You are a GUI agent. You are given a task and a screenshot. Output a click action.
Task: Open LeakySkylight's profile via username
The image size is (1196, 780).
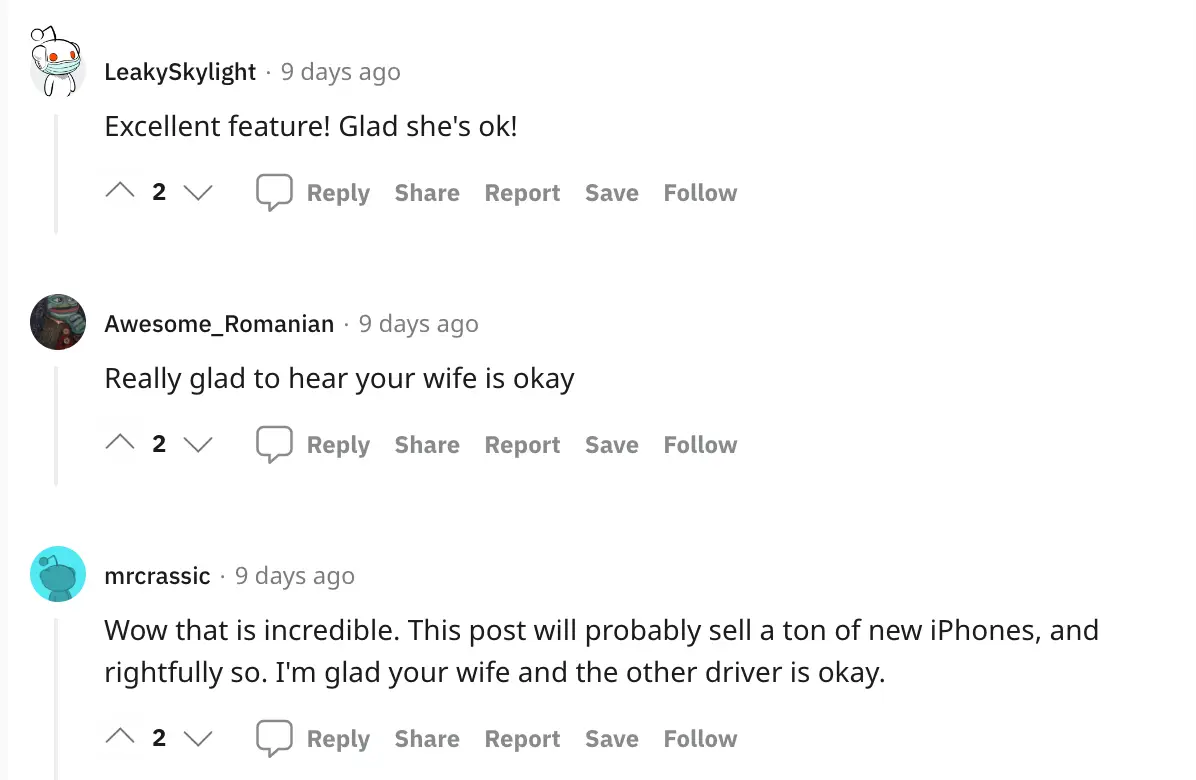(x=180, y=71)
